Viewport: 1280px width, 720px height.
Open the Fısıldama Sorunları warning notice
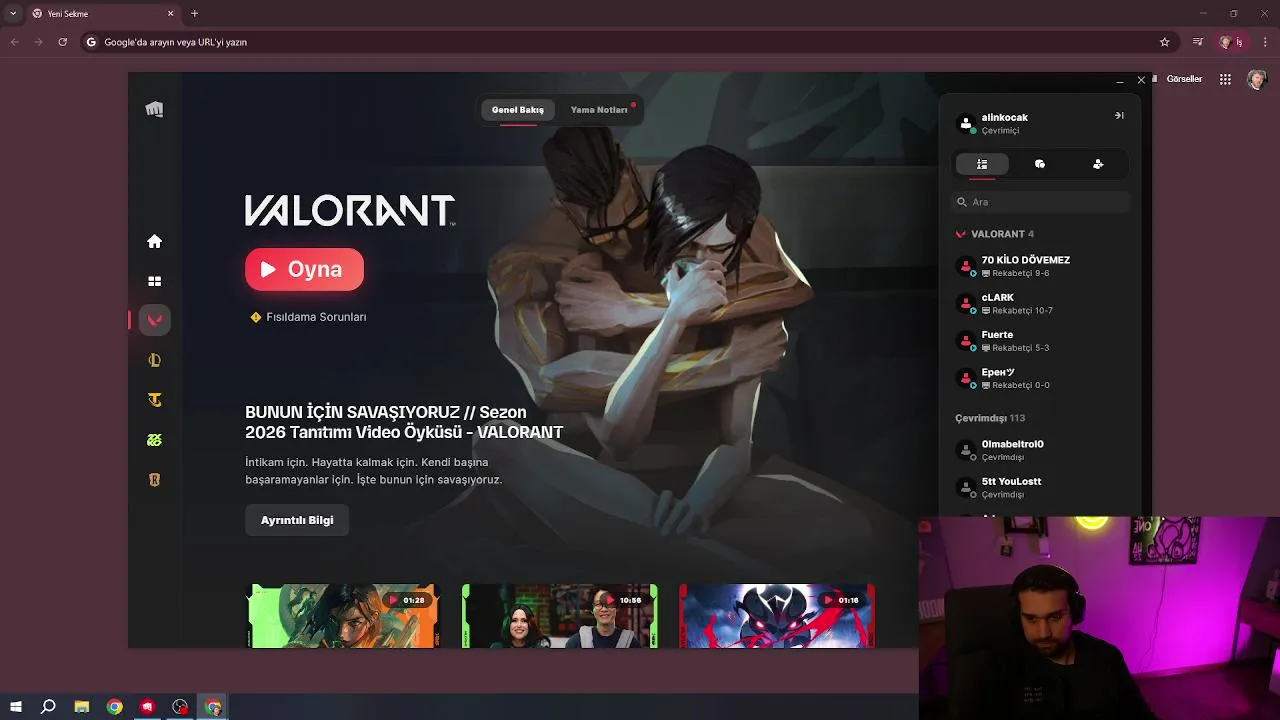308,317
